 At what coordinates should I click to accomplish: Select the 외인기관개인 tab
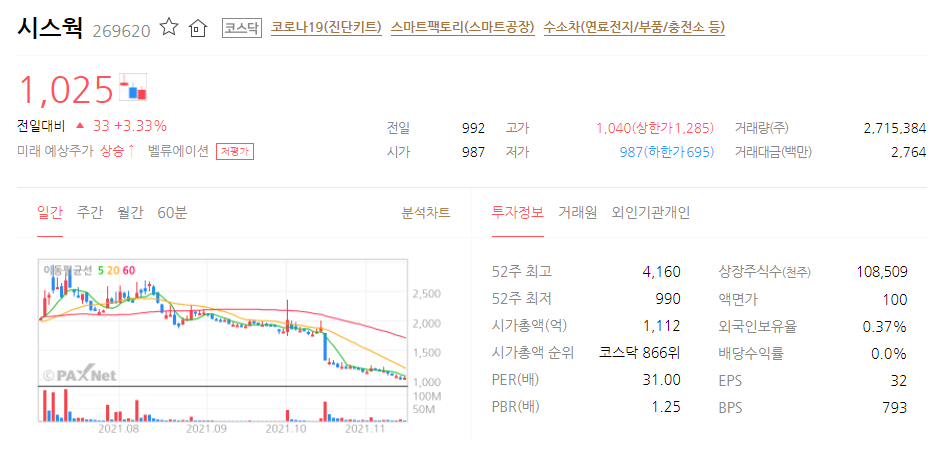click(651, 213)
